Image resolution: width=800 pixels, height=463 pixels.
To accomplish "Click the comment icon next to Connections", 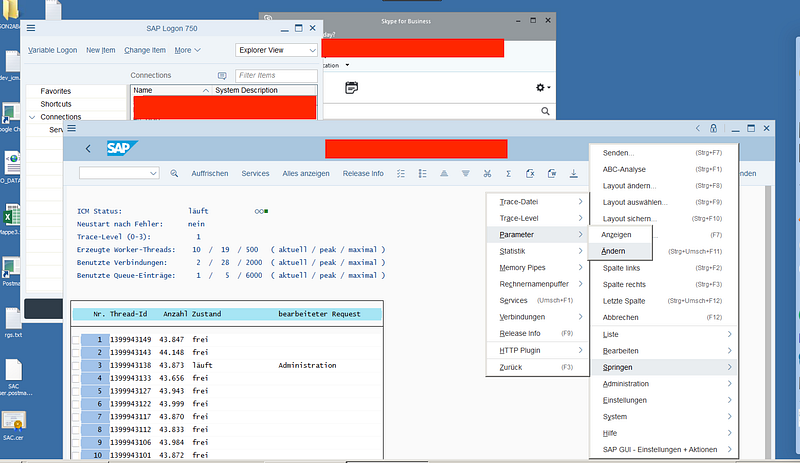I will [x=222, y=76].
